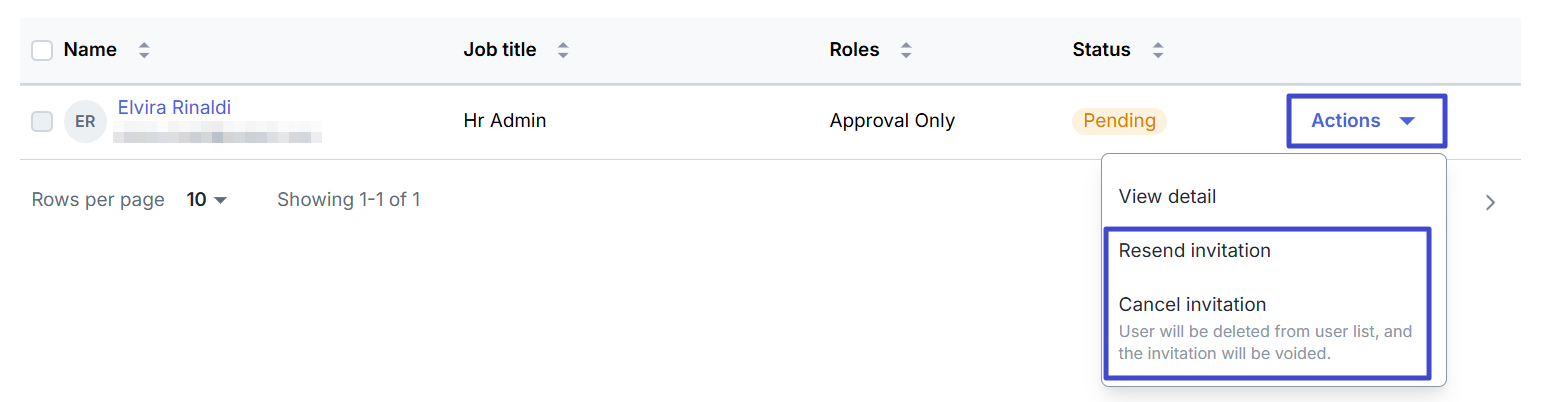Select Cancel invitation menu entry
The height and width of the screenshot is (402, 1552).
click(x=1192, y=305)
